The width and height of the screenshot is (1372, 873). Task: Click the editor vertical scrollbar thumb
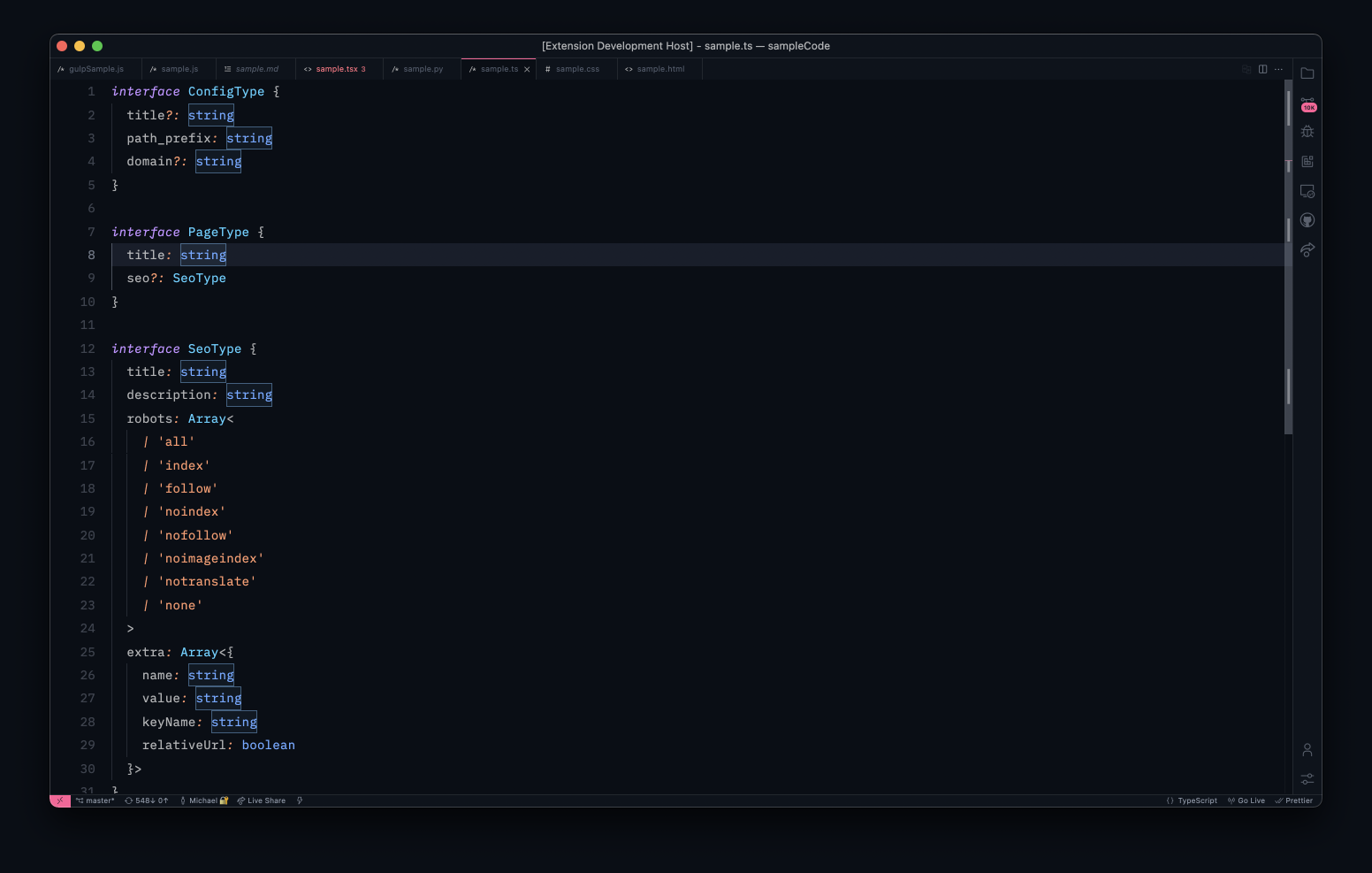pos(1288,265)
